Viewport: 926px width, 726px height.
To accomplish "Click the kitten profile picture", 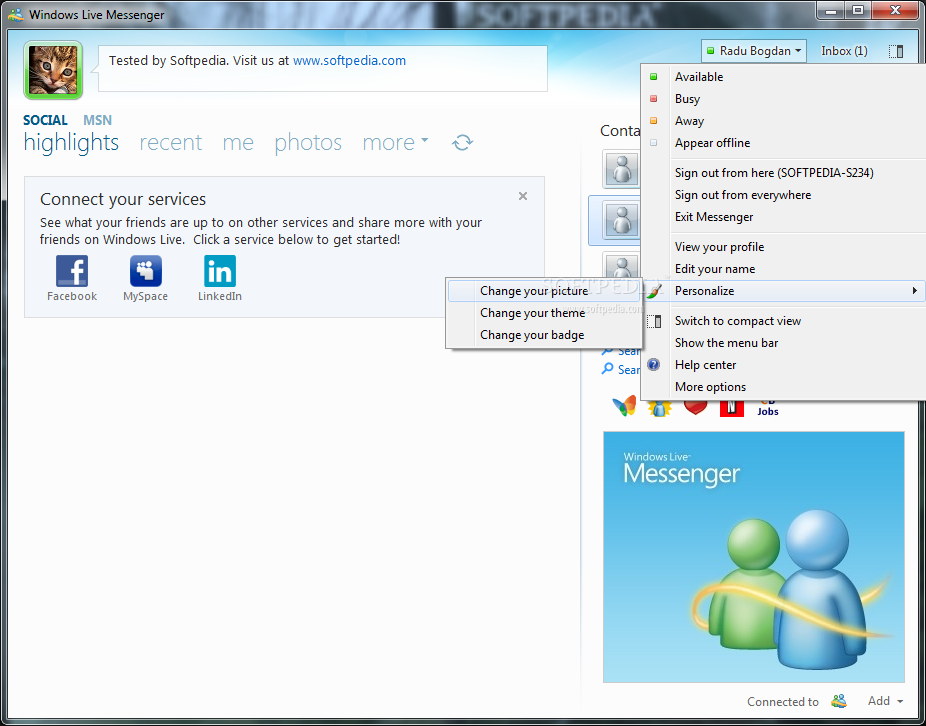I will click(53, 70).
